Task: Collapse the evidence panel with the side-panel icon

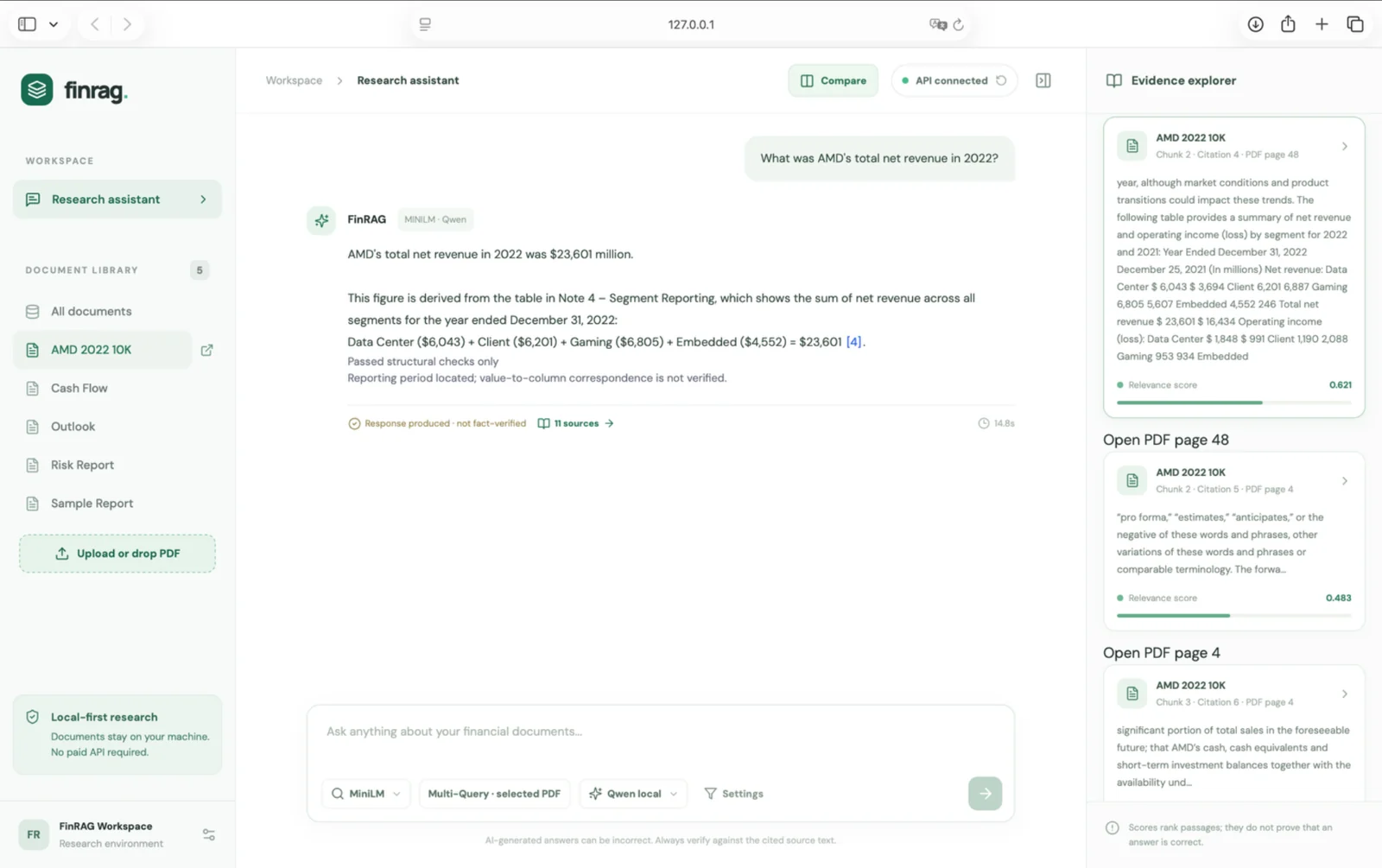Action: [1043, 80]
